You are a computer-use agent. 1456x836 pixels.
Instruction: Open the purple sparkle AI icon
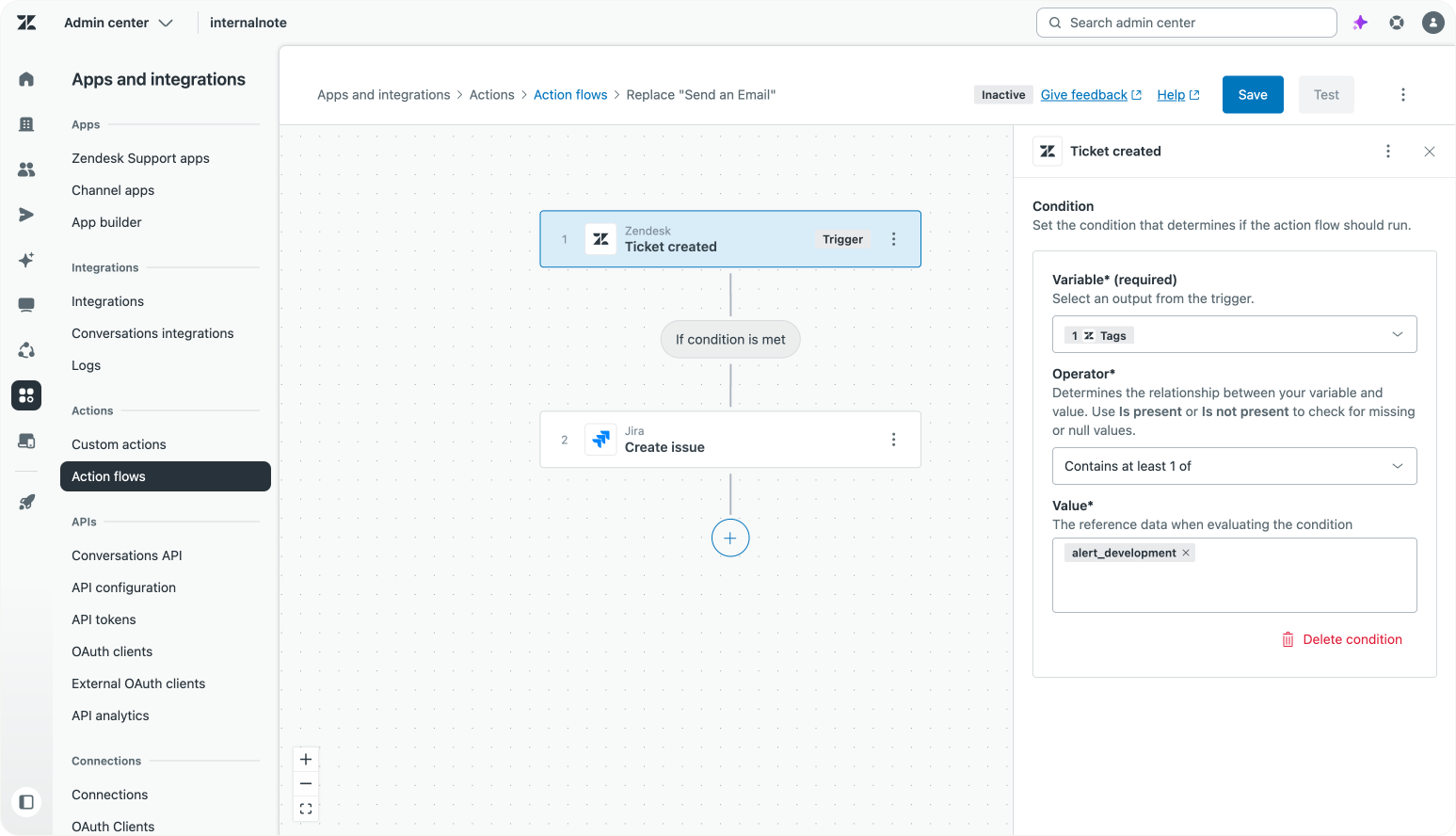(1360, 23)
